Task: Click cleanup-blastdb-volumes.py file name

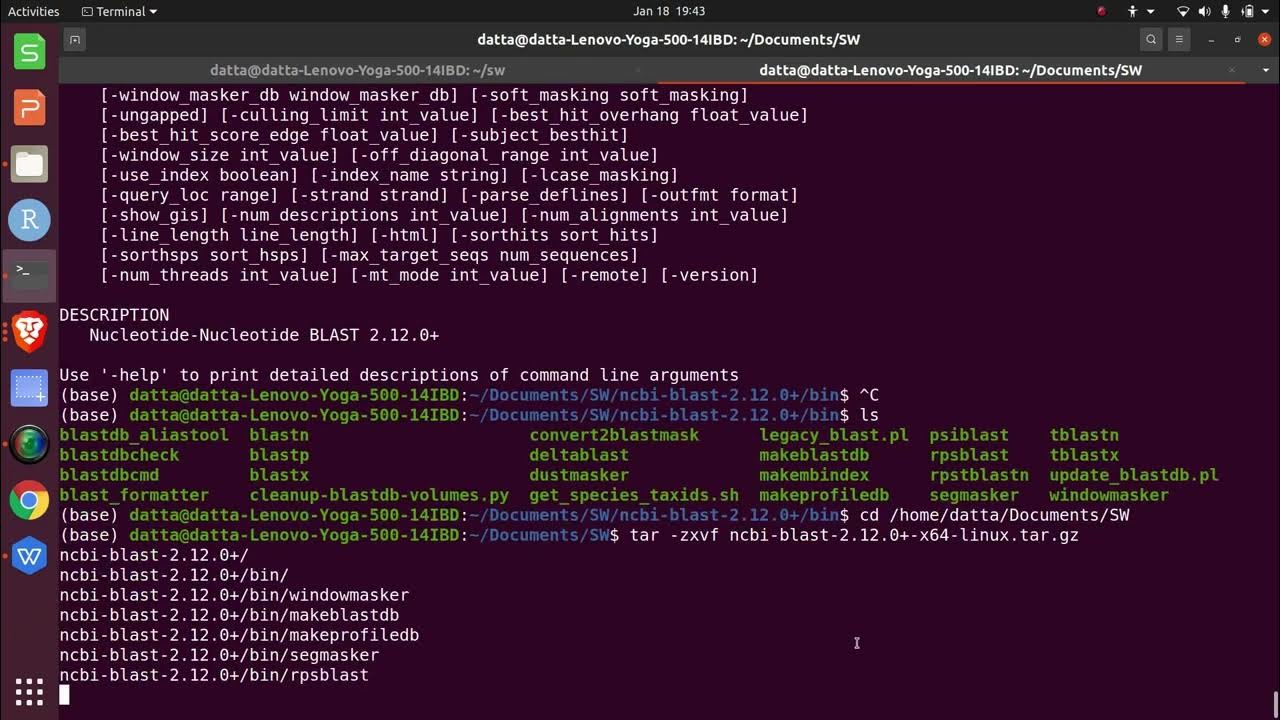Action: [x=379, y=495]
